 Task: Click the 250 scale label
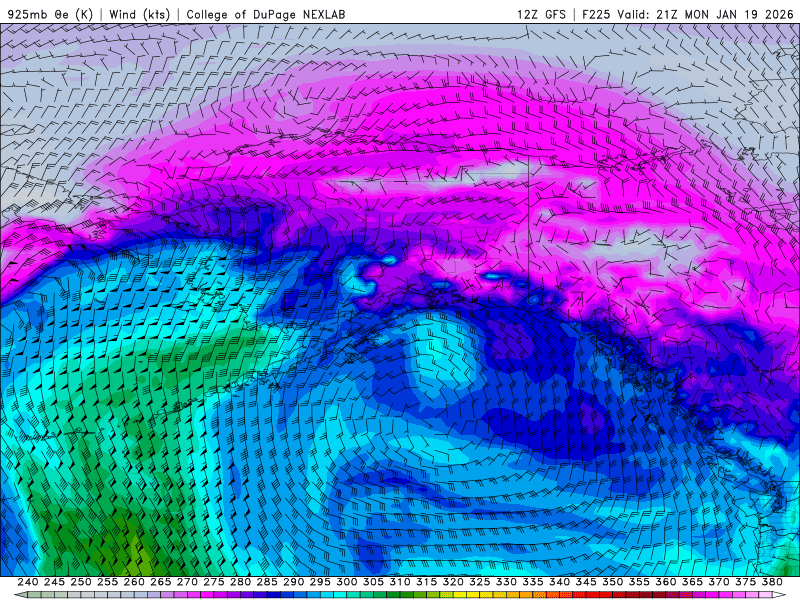pos(81,582)
